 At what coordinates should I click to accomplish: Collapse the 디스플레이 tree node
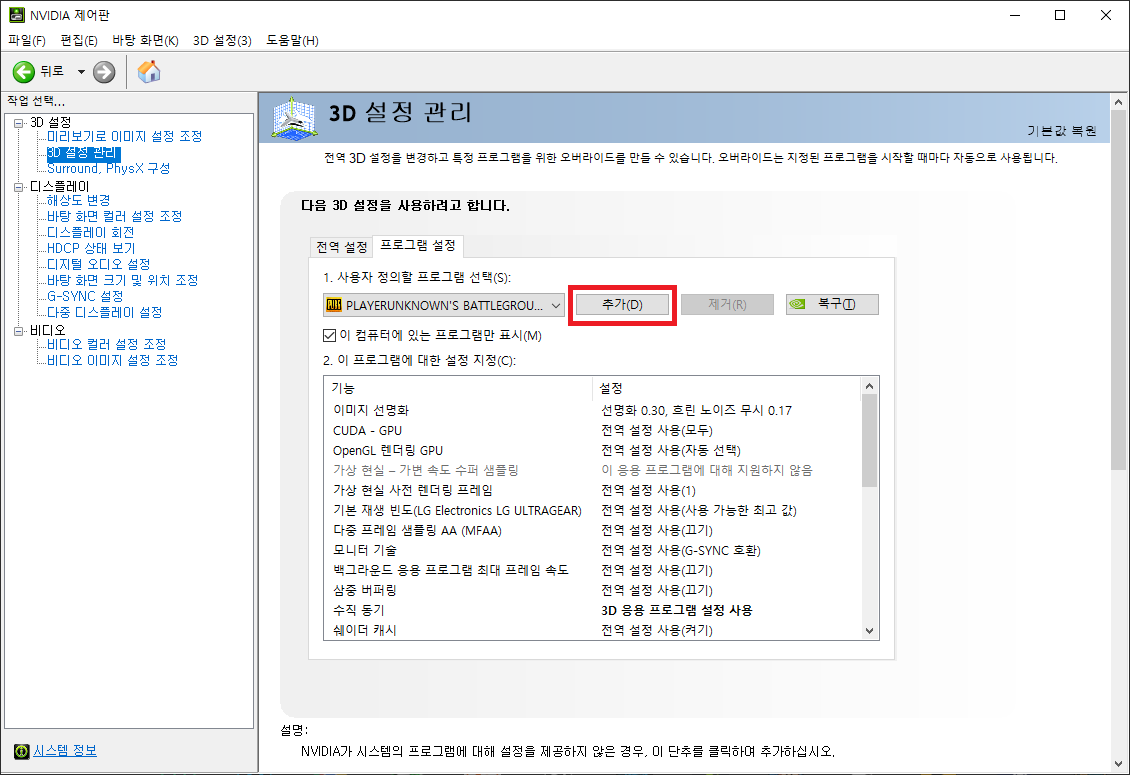pos(19,187)
